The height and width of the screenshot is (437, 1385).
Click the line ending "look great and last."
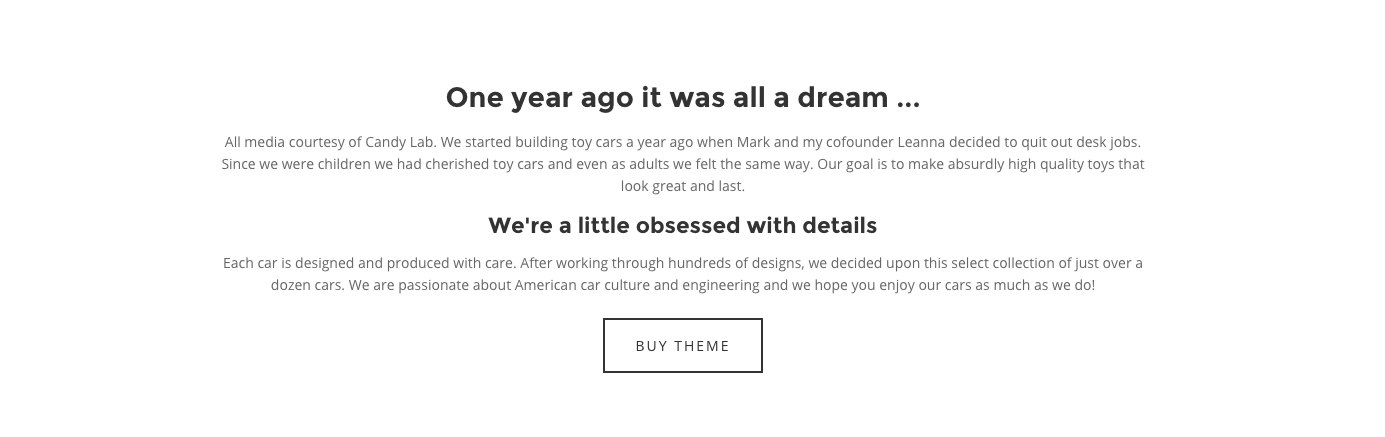(683, 186)
